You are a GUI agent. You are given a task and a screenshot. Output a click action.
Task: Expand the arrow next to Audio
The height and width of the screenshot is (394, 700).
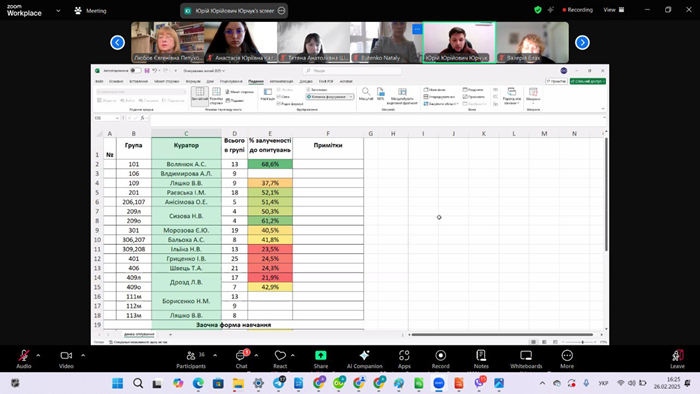pyautogui.click(x=38, y=356)
